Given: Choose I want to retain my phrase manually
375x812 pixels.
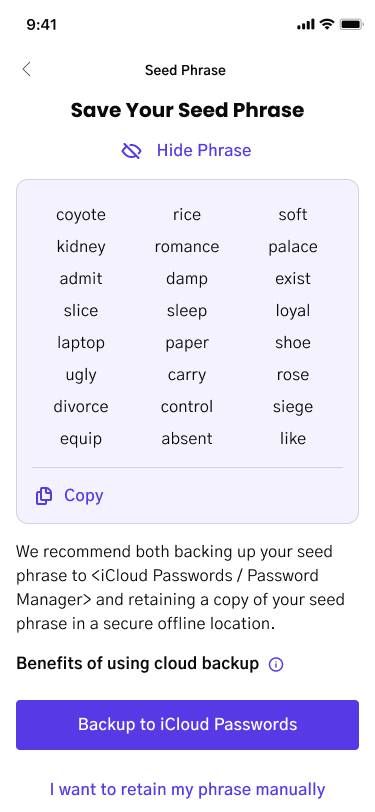Looking at the screenshot, I should point(188,790).
